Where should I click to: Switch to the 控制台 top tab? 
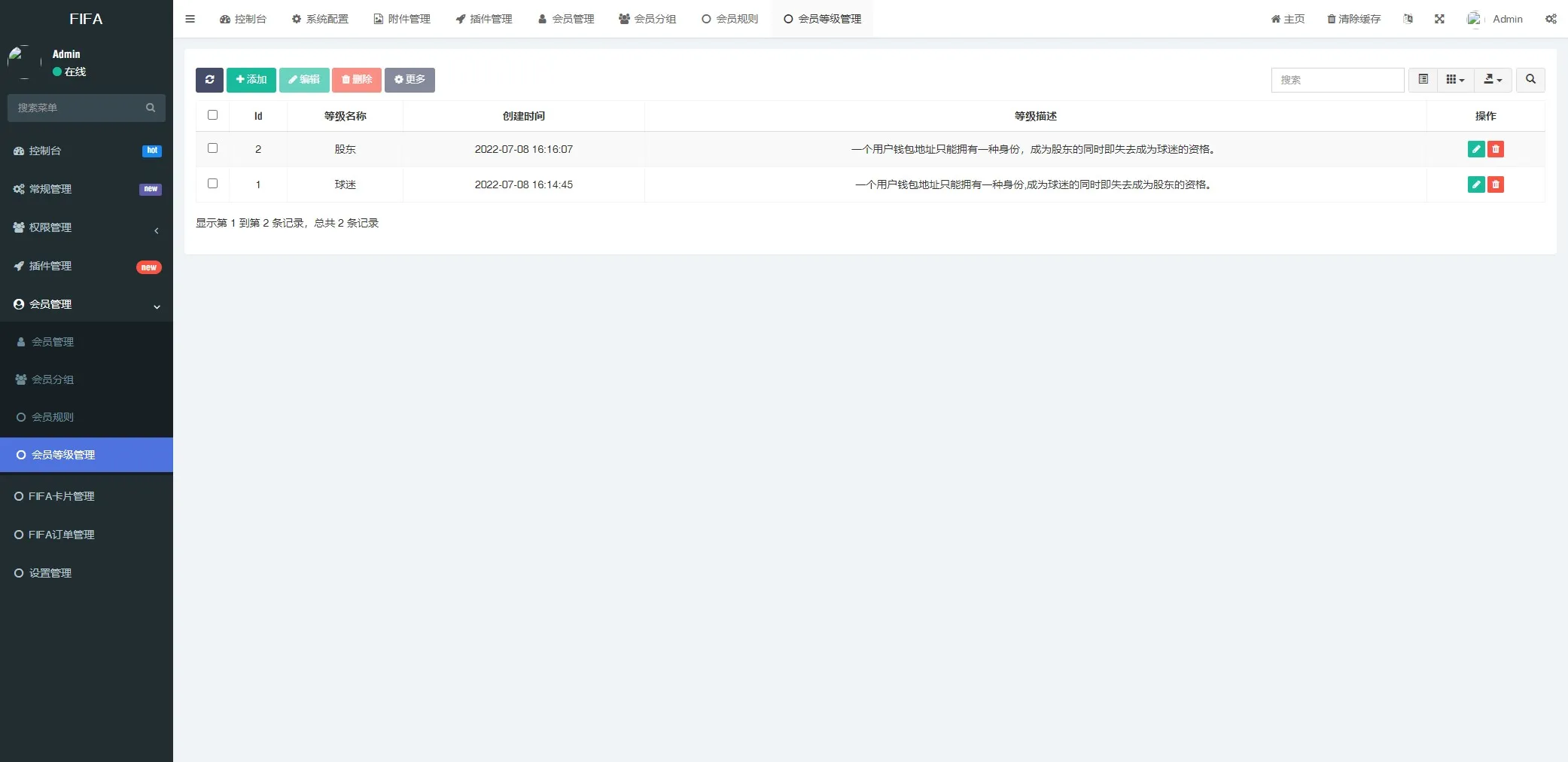242,19
